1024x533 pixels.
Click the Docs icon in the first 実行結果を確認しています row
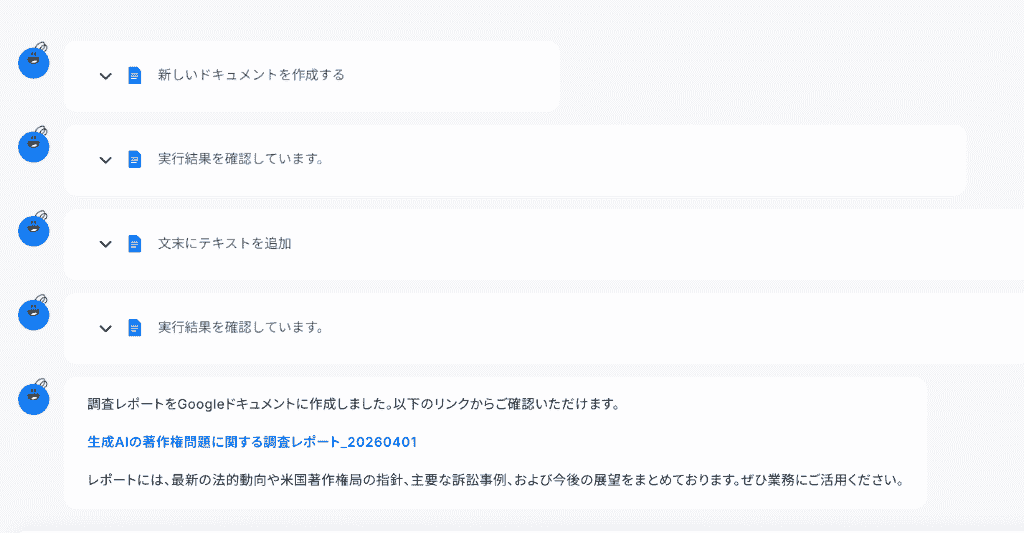point(135,159)
